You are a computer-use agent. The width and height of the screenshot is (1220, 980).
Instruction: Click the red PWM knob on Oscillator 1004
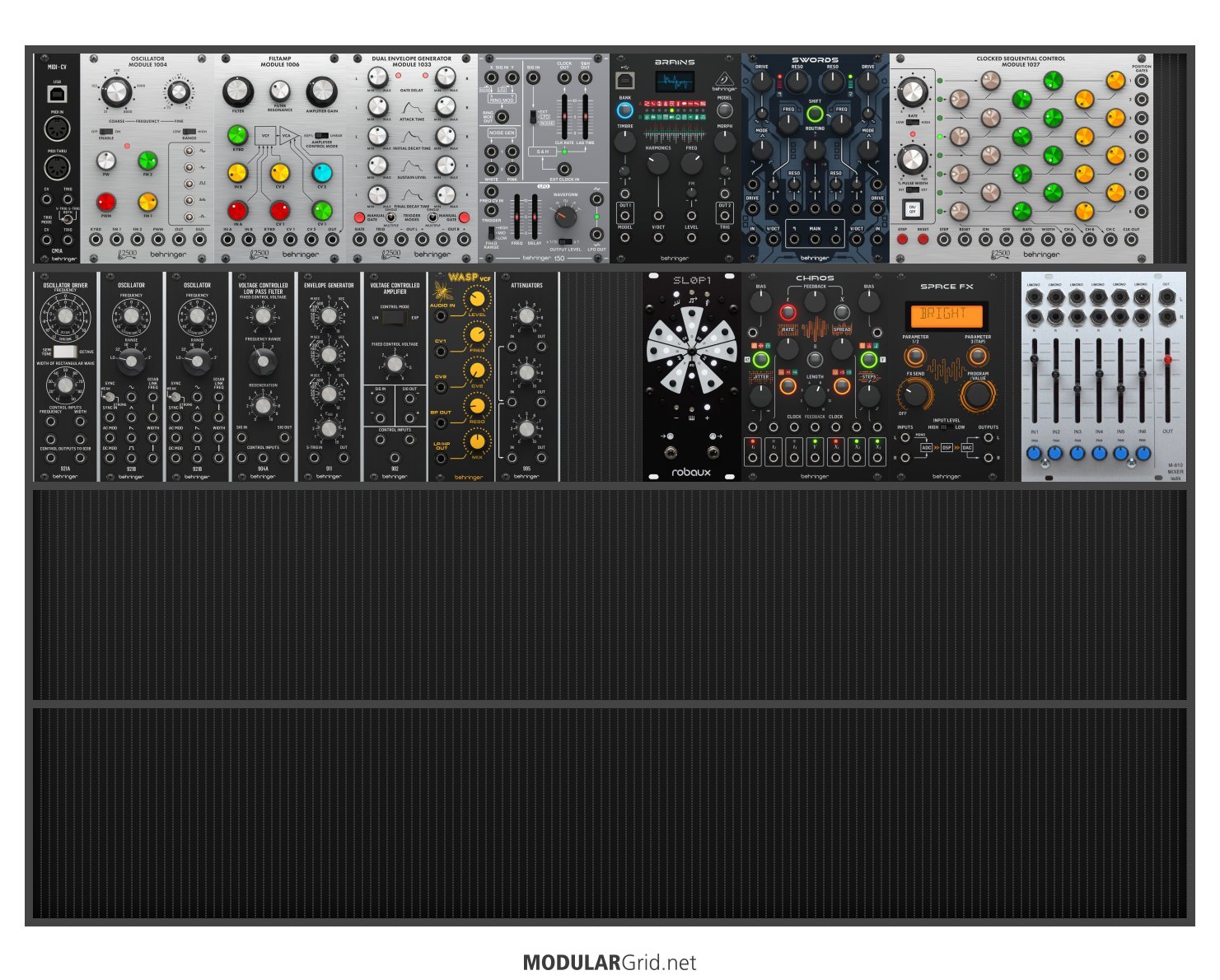pyautogui.click(x=106, y=202)
